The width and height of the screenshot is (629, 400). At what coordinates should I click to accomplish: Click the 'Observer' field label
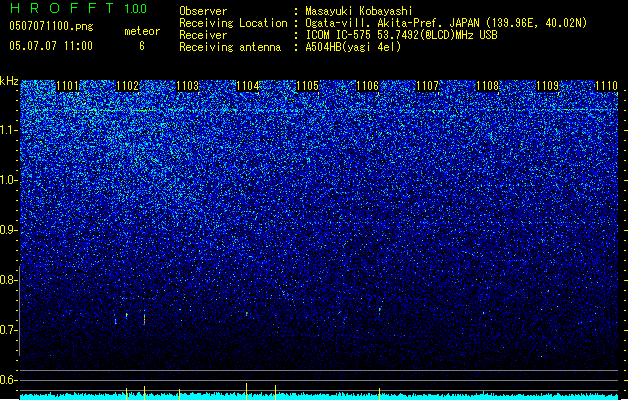point(203,11)
